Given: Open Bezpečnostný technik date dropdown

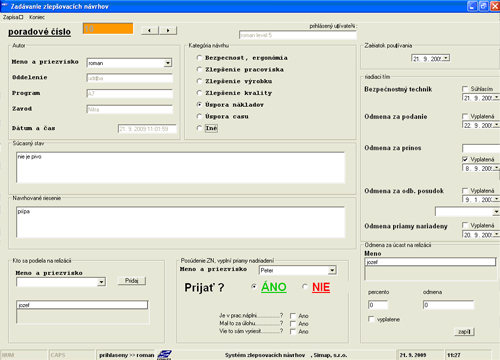Looking at the screenshot, I should (496, 98).
